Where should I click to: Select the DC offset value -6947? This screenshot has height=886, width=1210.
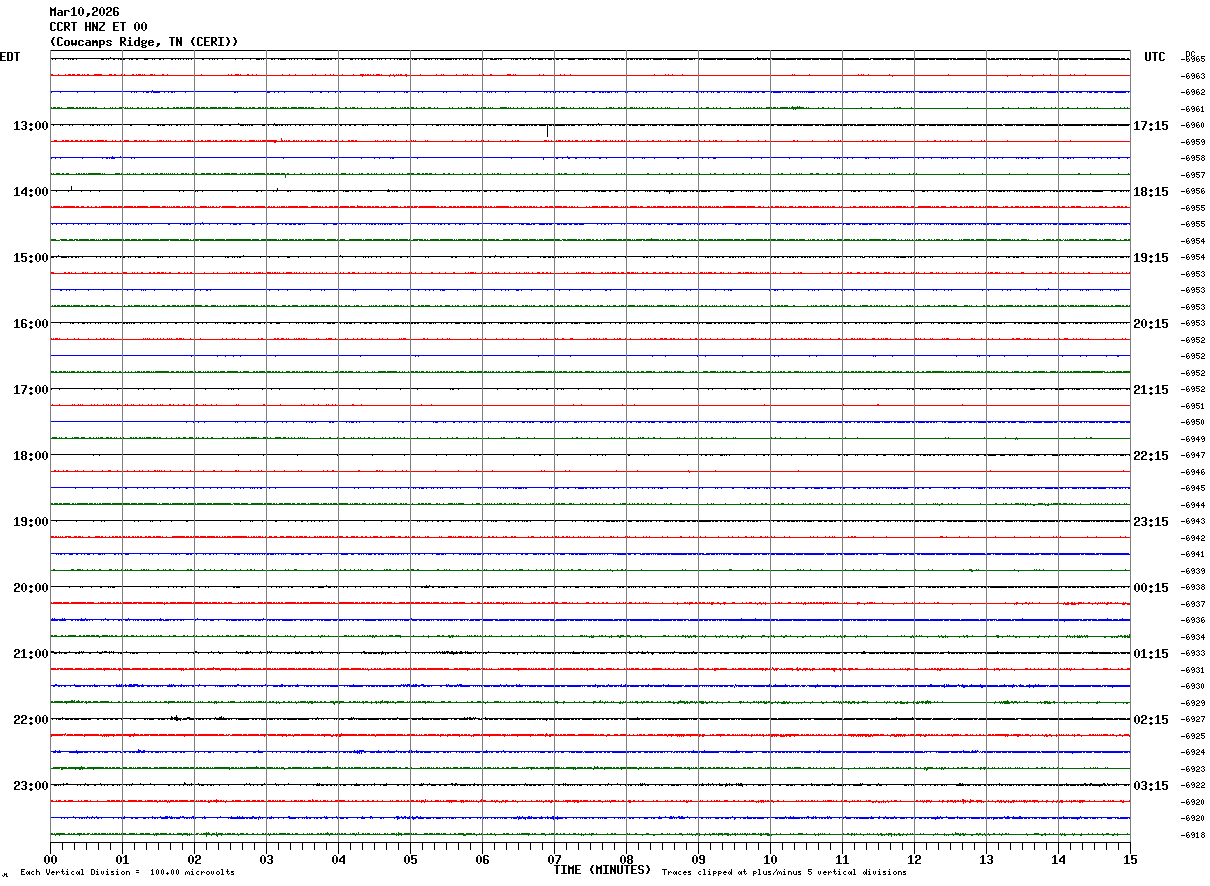click(1193, 456)
